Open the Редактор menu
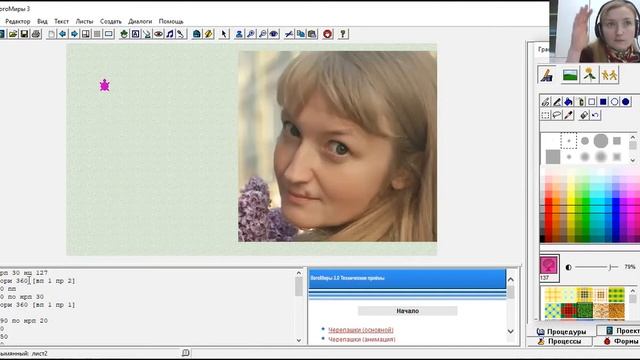This screenshot has width=640, height=360. pos(18,21)
